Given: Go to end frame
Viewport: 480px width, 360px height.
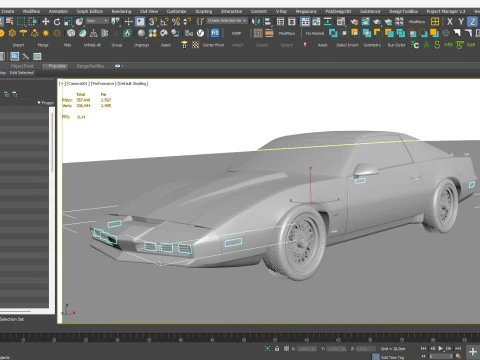Looking at the screenshot, I should click(458, 348).
